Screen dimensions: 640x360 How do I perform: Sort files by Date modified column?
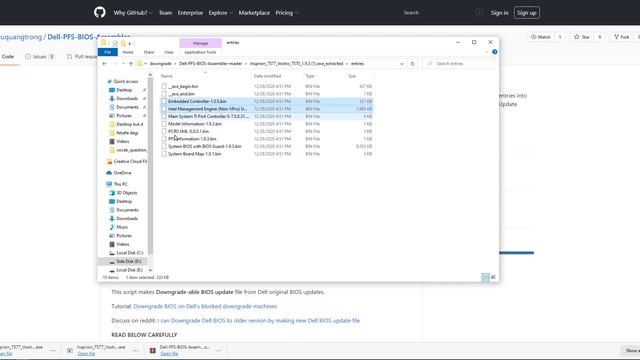tap(267, 76)
